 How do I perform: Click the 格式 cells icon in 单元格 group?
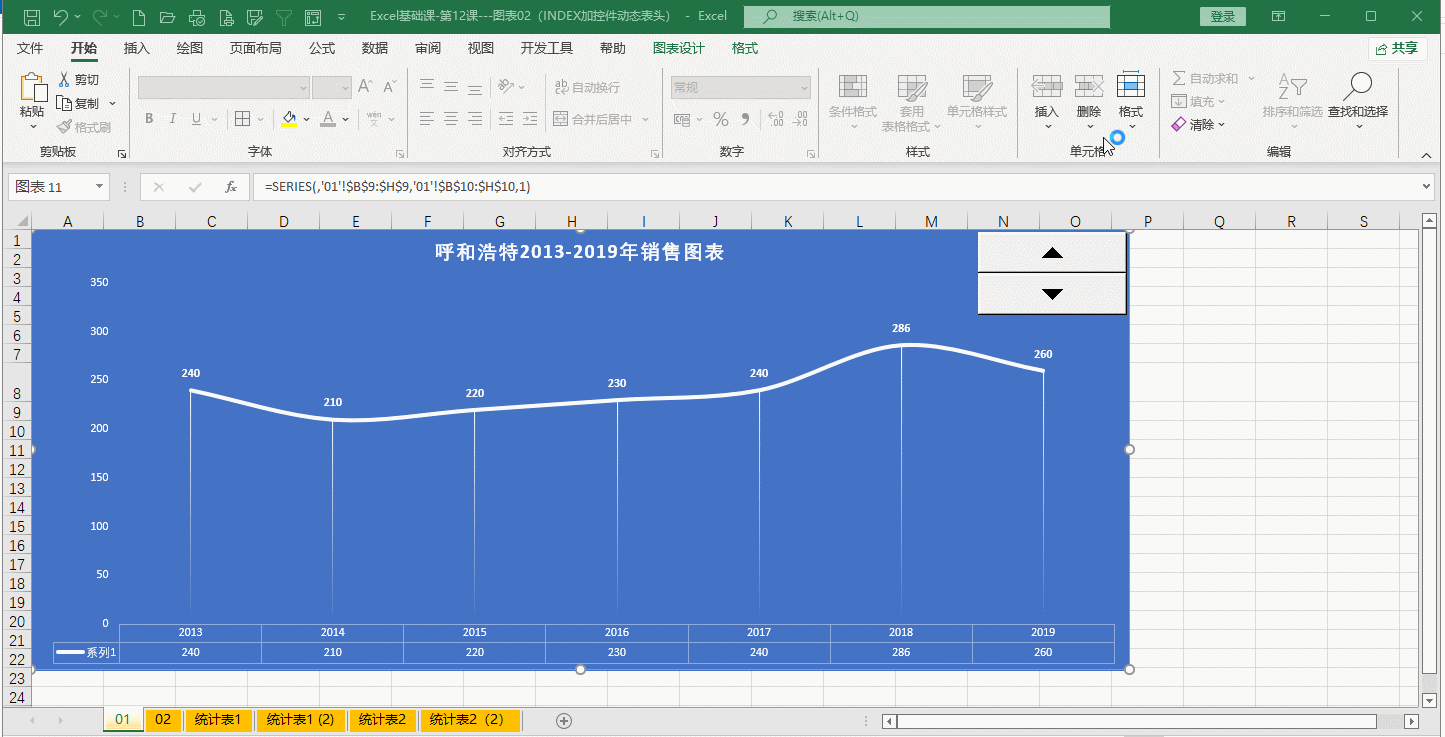click(x=1130, y=88)
